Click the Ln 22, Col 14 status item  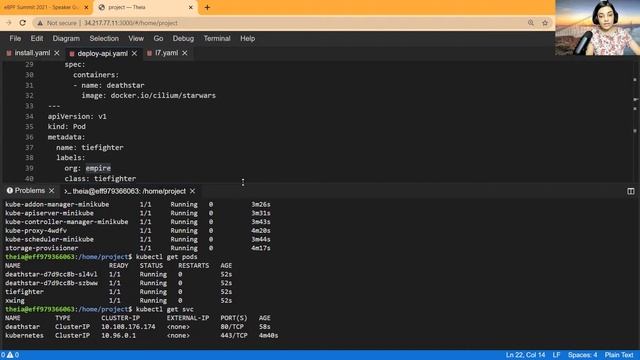[525, 355]
